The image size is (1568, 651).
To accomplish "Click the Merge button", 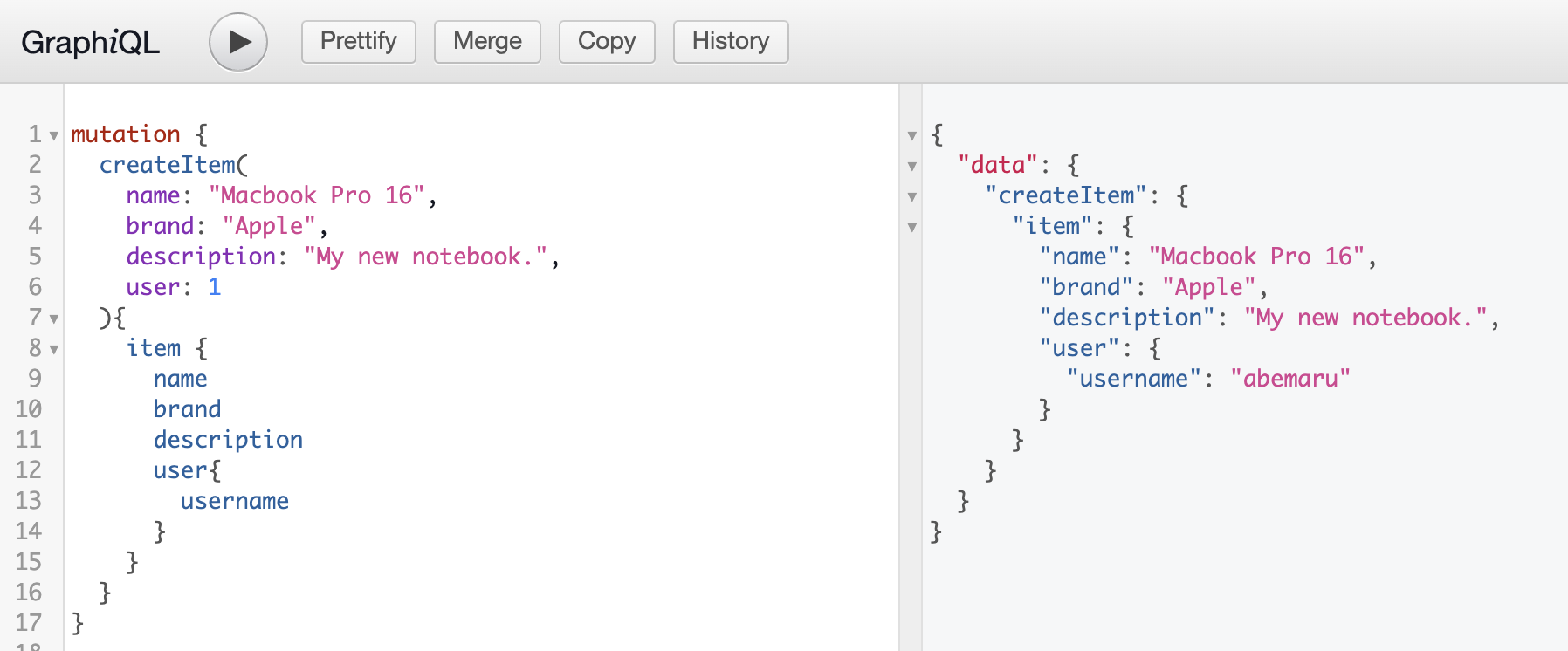I will pos(487,42).
